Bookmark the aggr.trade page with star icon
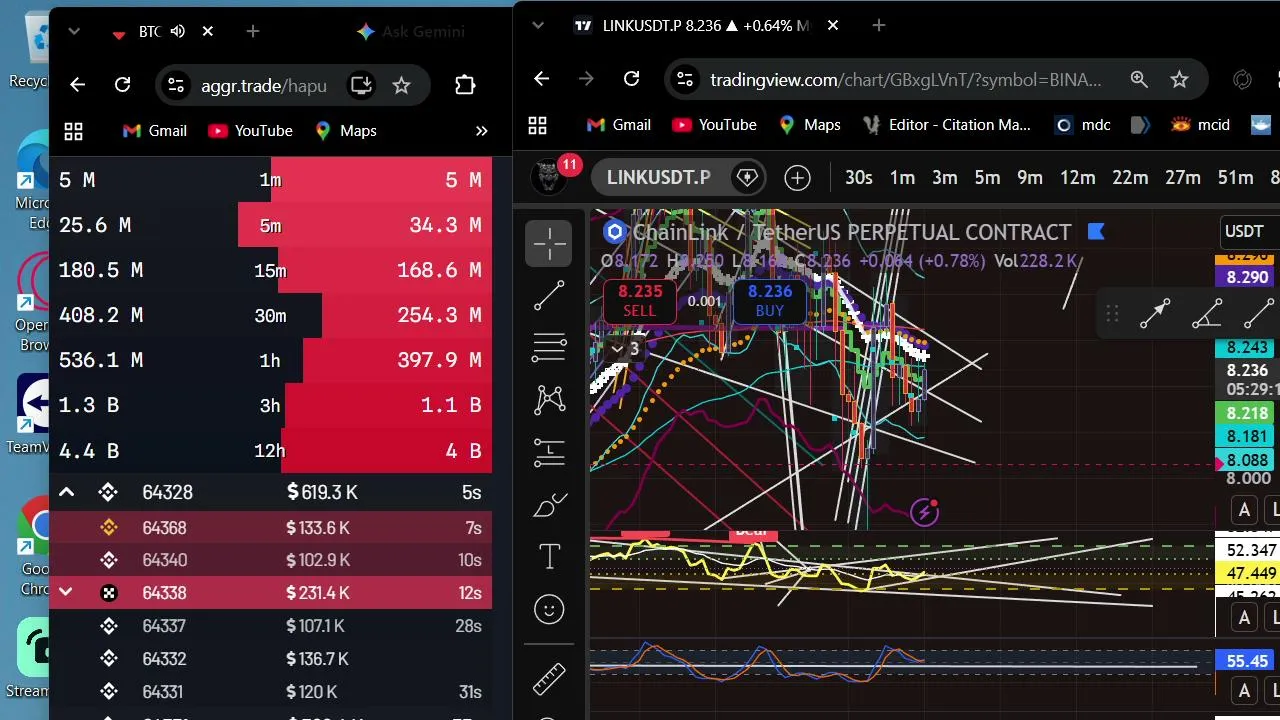Viewport: 1280px width, 720px height. click(401, 85)
